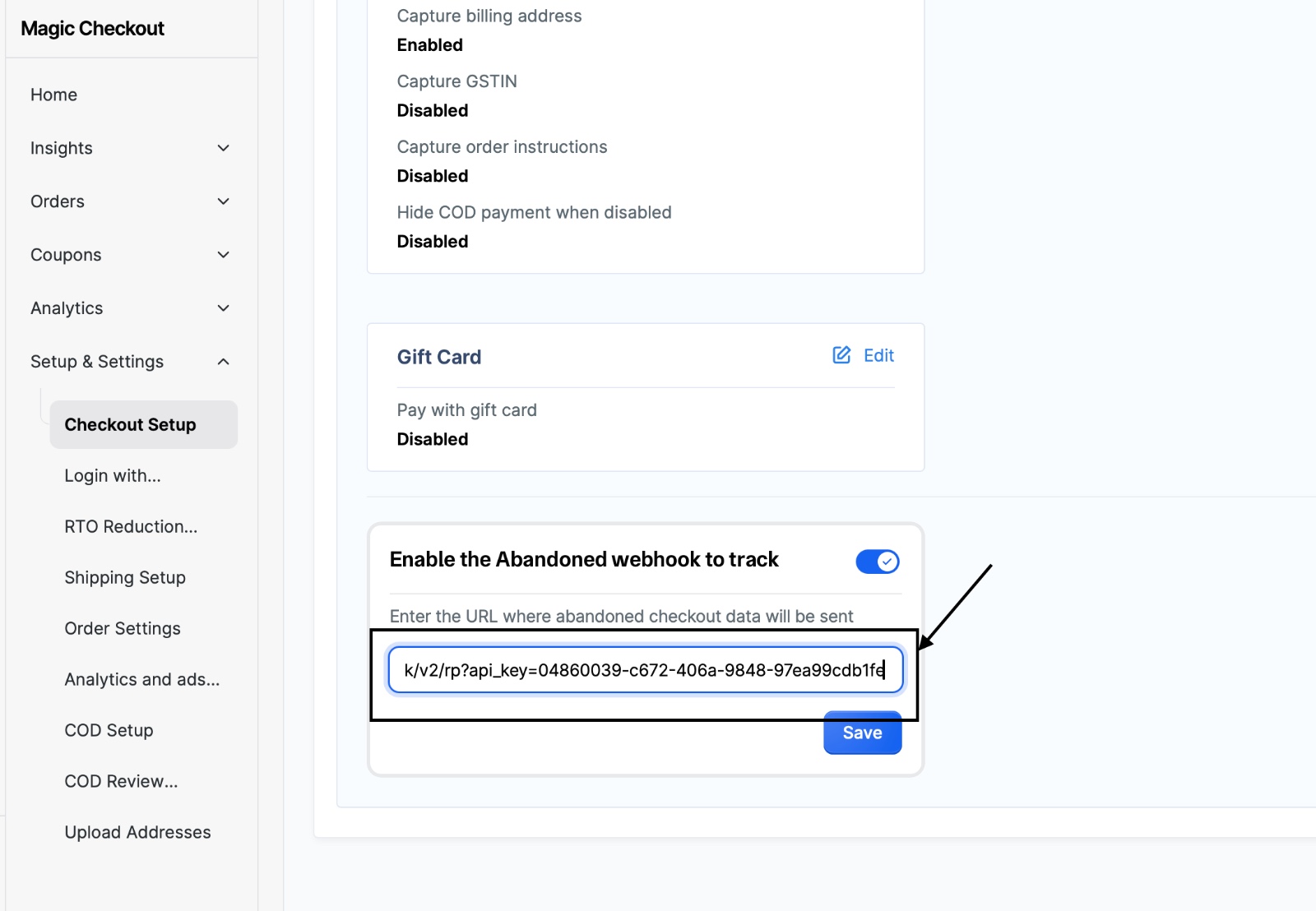Go to Home in the sidebar
Image resolution: width=1316 pixels, height=911 pixels.
pyautogui.click(x=53, y=95)
